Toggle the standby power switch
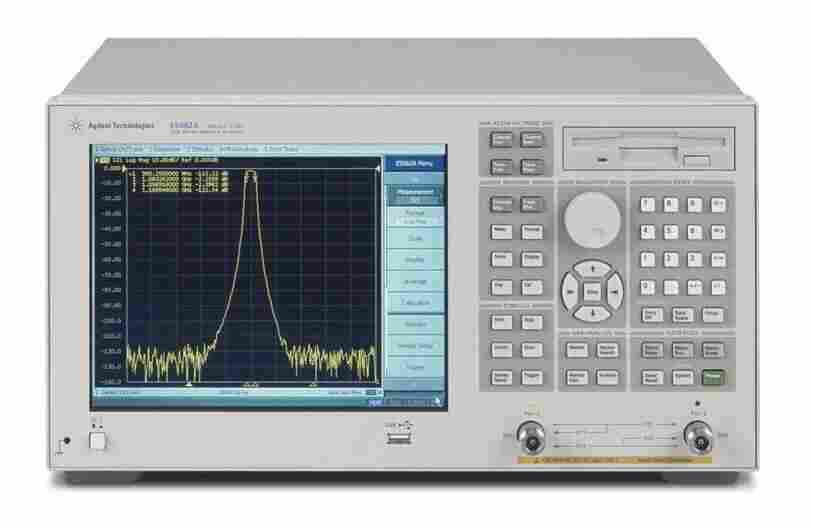This screenshot has height=528, width=813. 97,438
